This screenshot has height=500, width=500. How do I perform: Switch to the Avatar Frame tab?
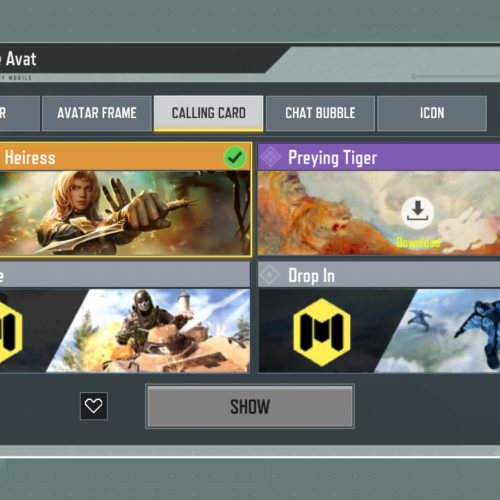point(97,113)
